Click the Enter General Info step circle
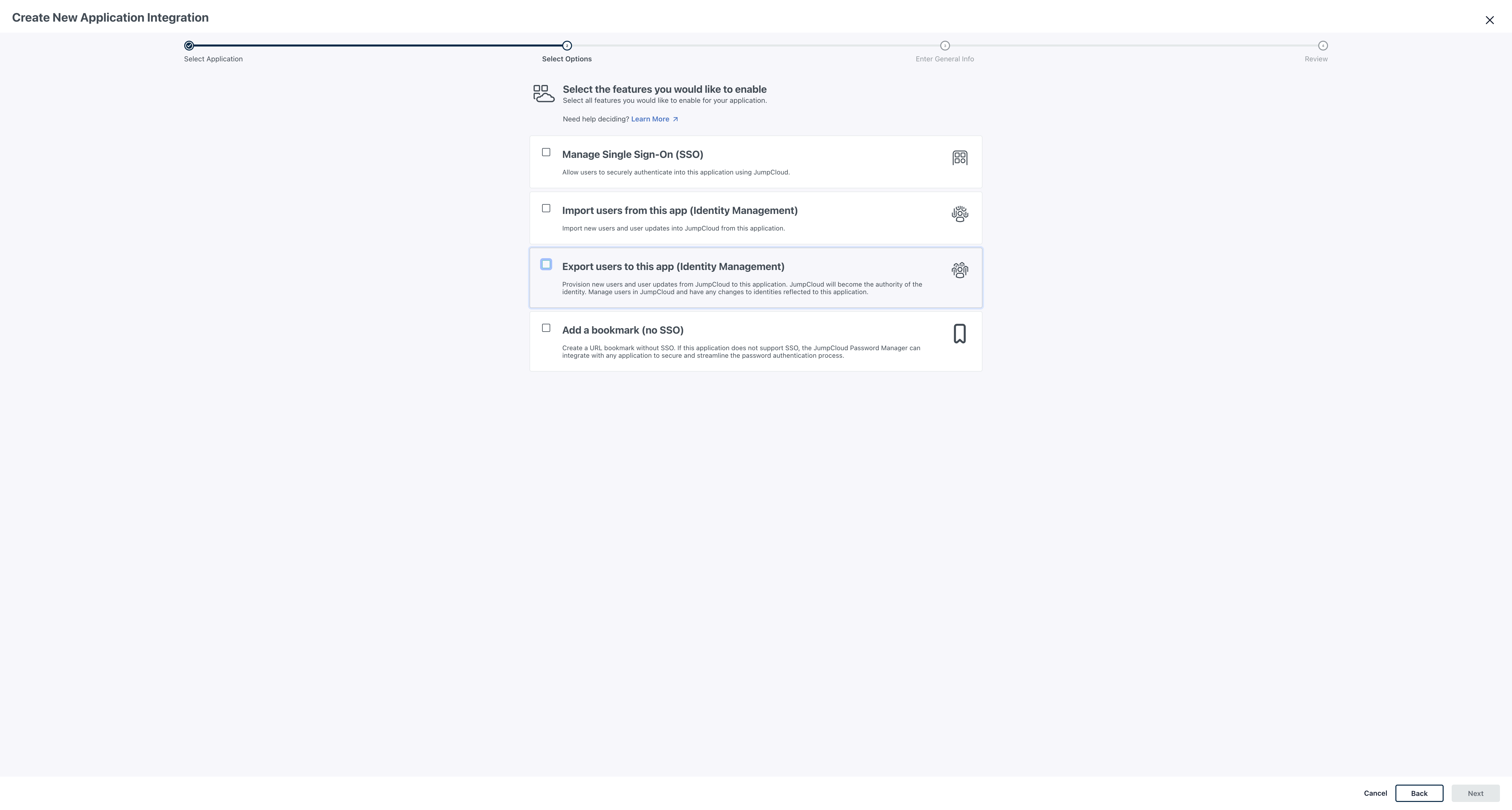This screenshot has height=810, width=1512. [945, 46]
